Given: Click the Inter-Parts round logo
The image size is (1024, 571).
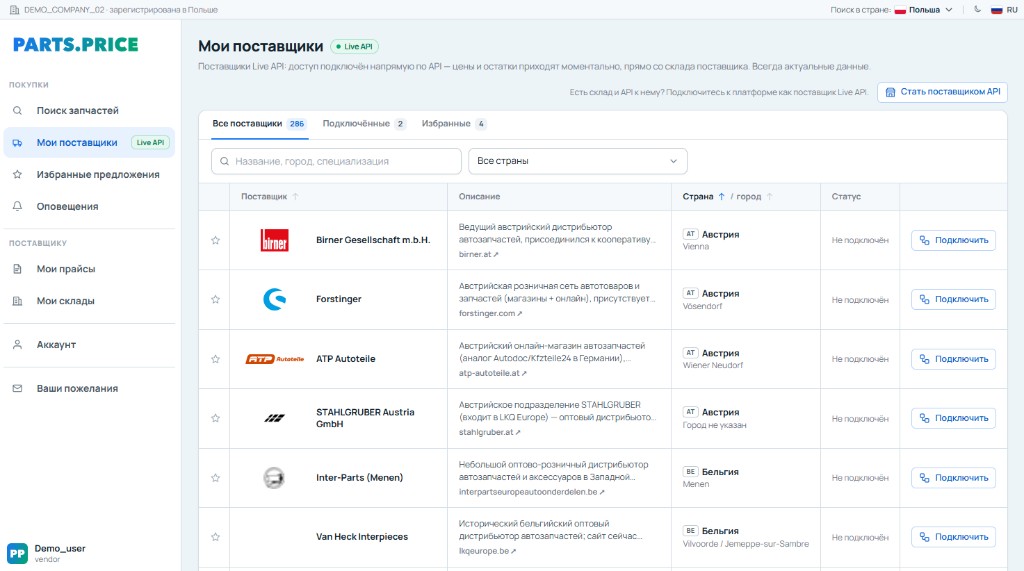Looking at the screenshot, I should 274,478.
